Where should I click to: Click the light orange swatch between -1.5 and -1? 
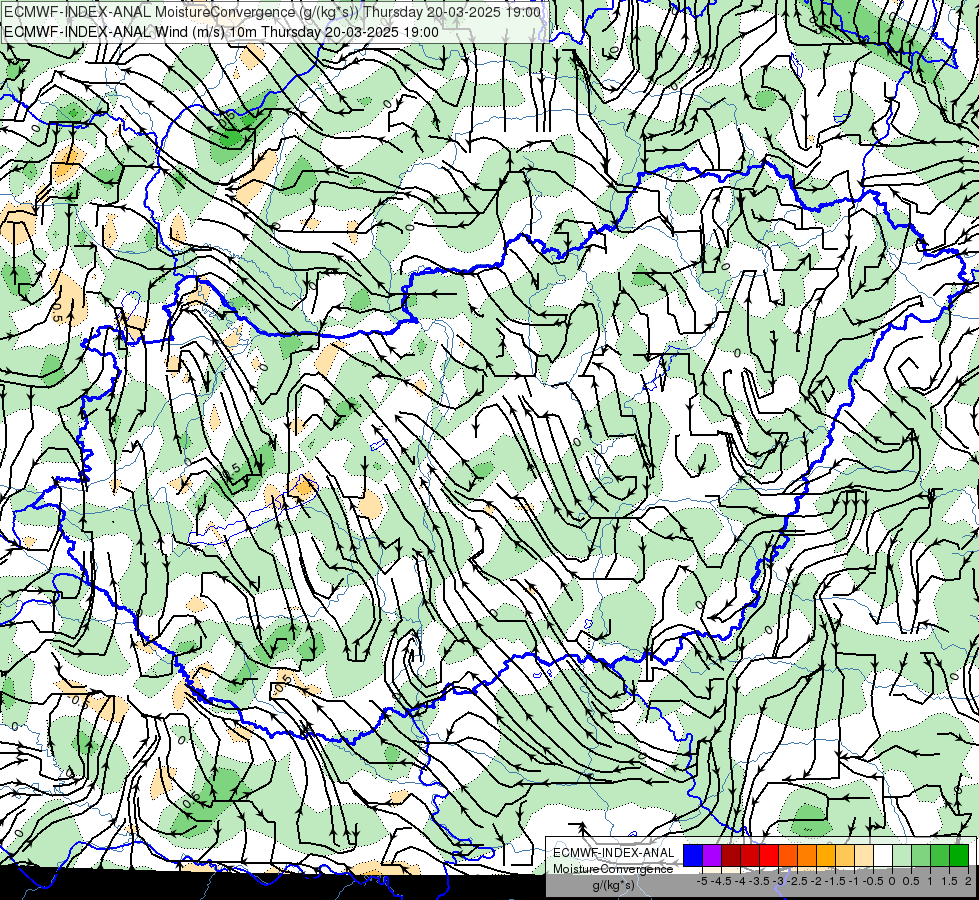845,856
